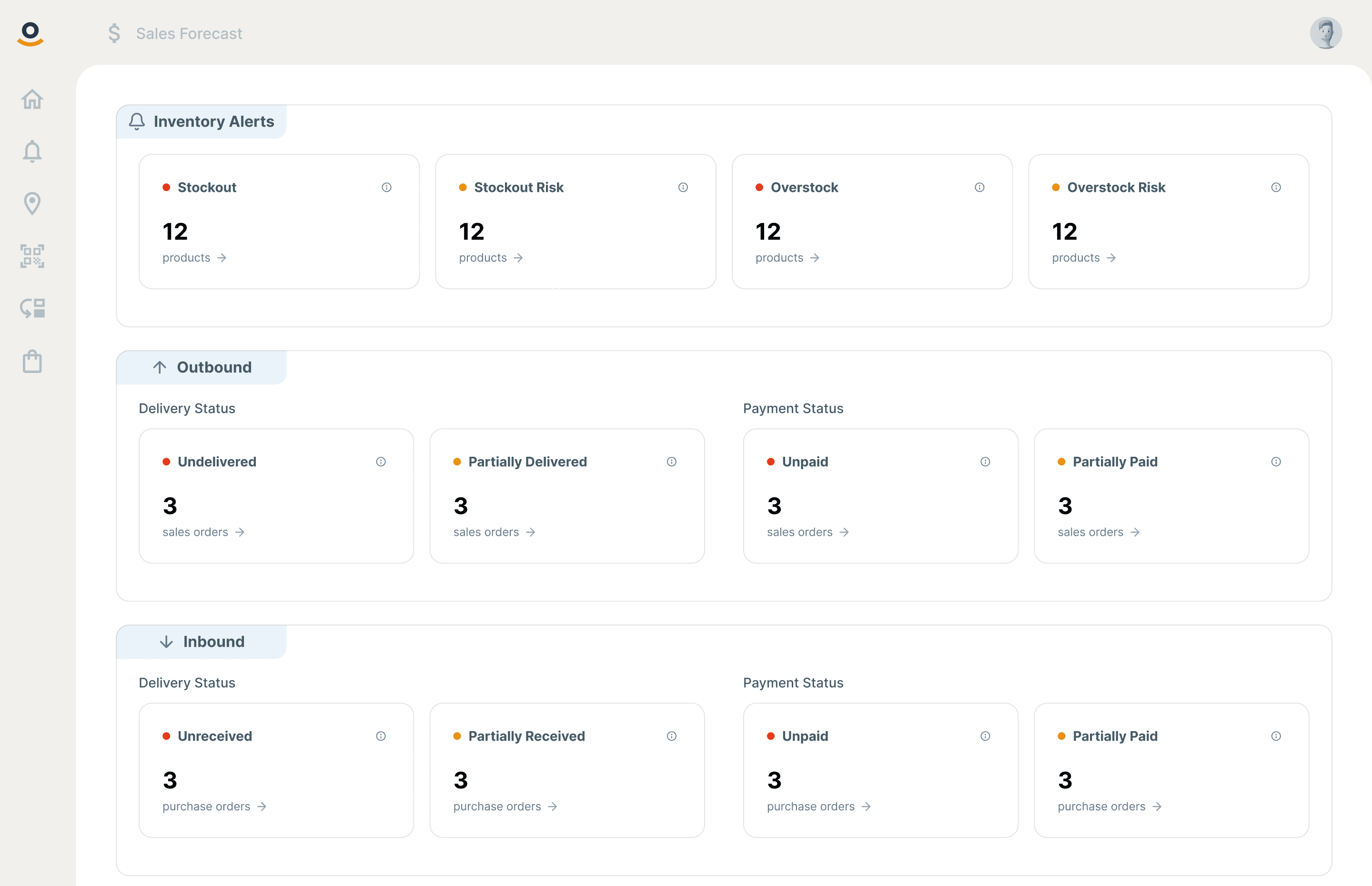Open the Home icon in sidebar
Screen dimensions: 1372x886
32,100
